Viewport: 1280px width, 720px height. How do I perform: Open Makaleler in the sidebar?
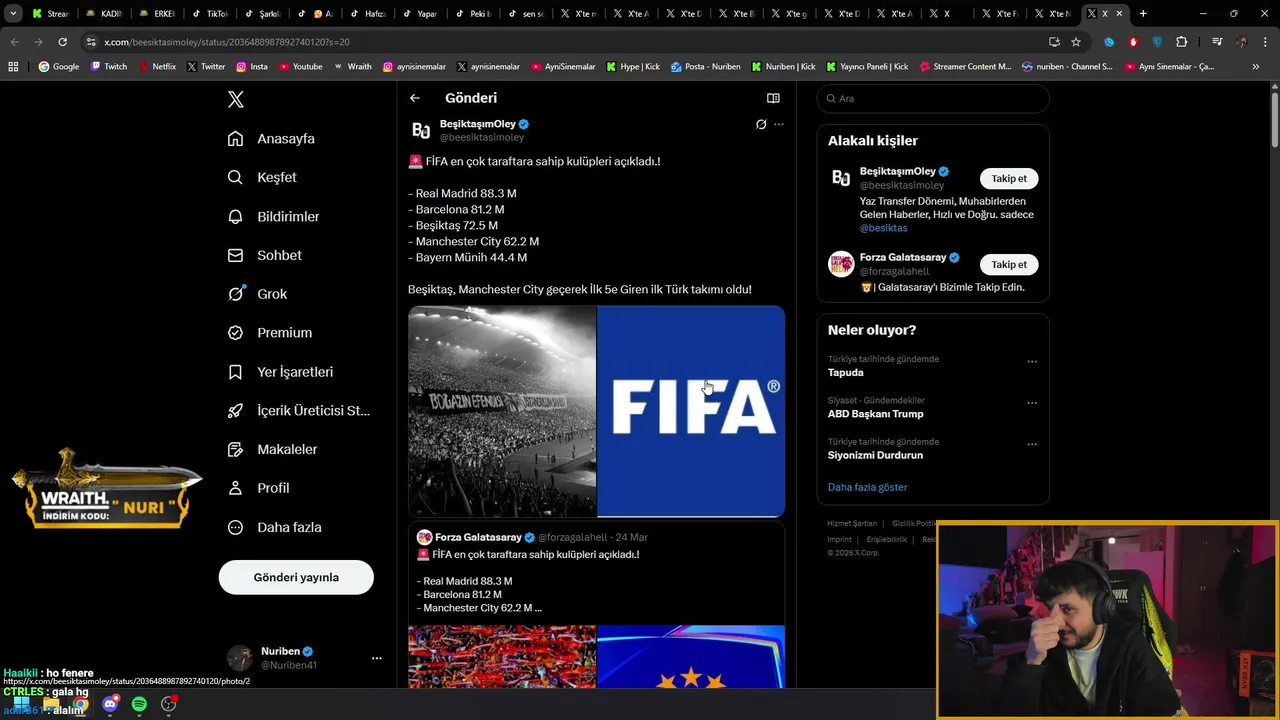272,450
